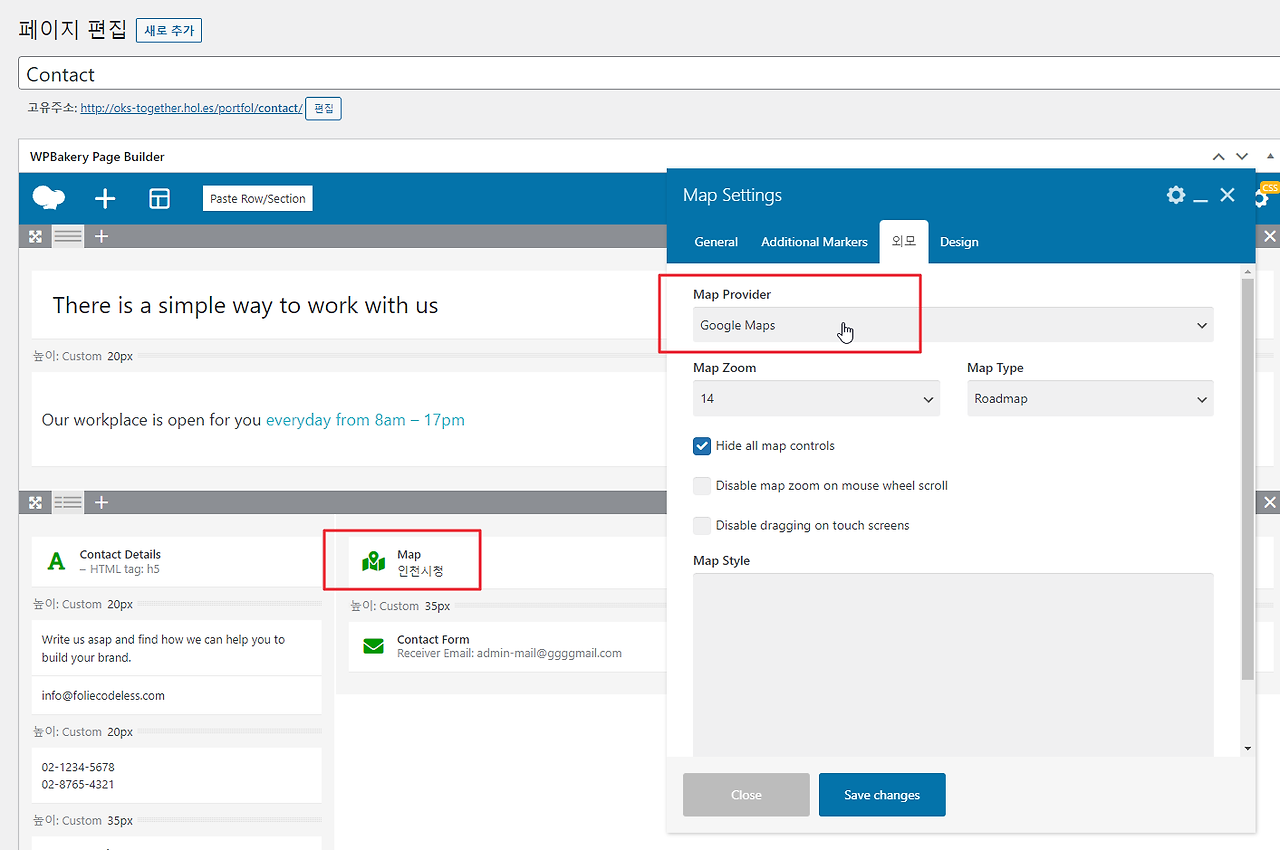Open the Map Type dropdown

point(1090,398)
